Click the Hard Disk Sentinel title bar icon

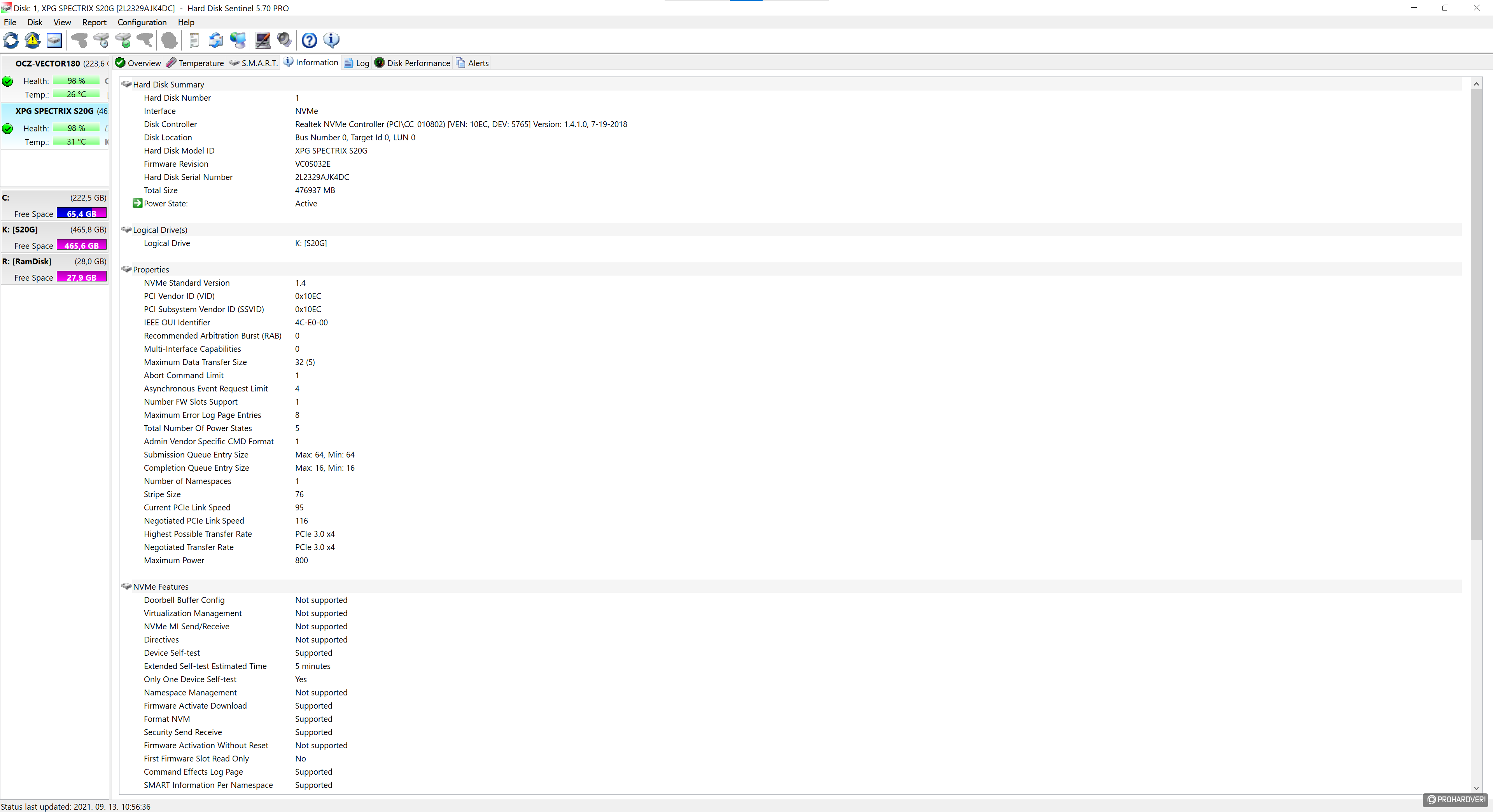tap(6, 7)
